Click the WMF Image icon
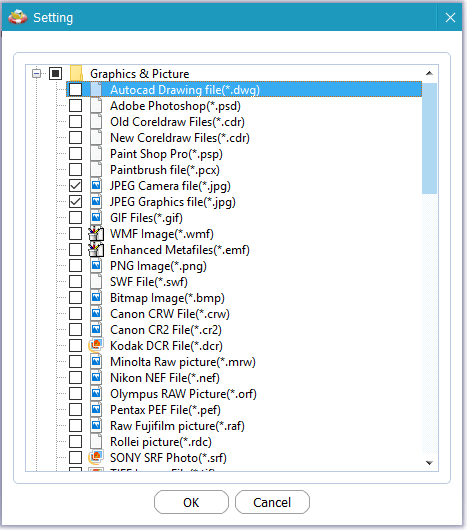Viewport: 467px width, 530px height. click(96, 234)
